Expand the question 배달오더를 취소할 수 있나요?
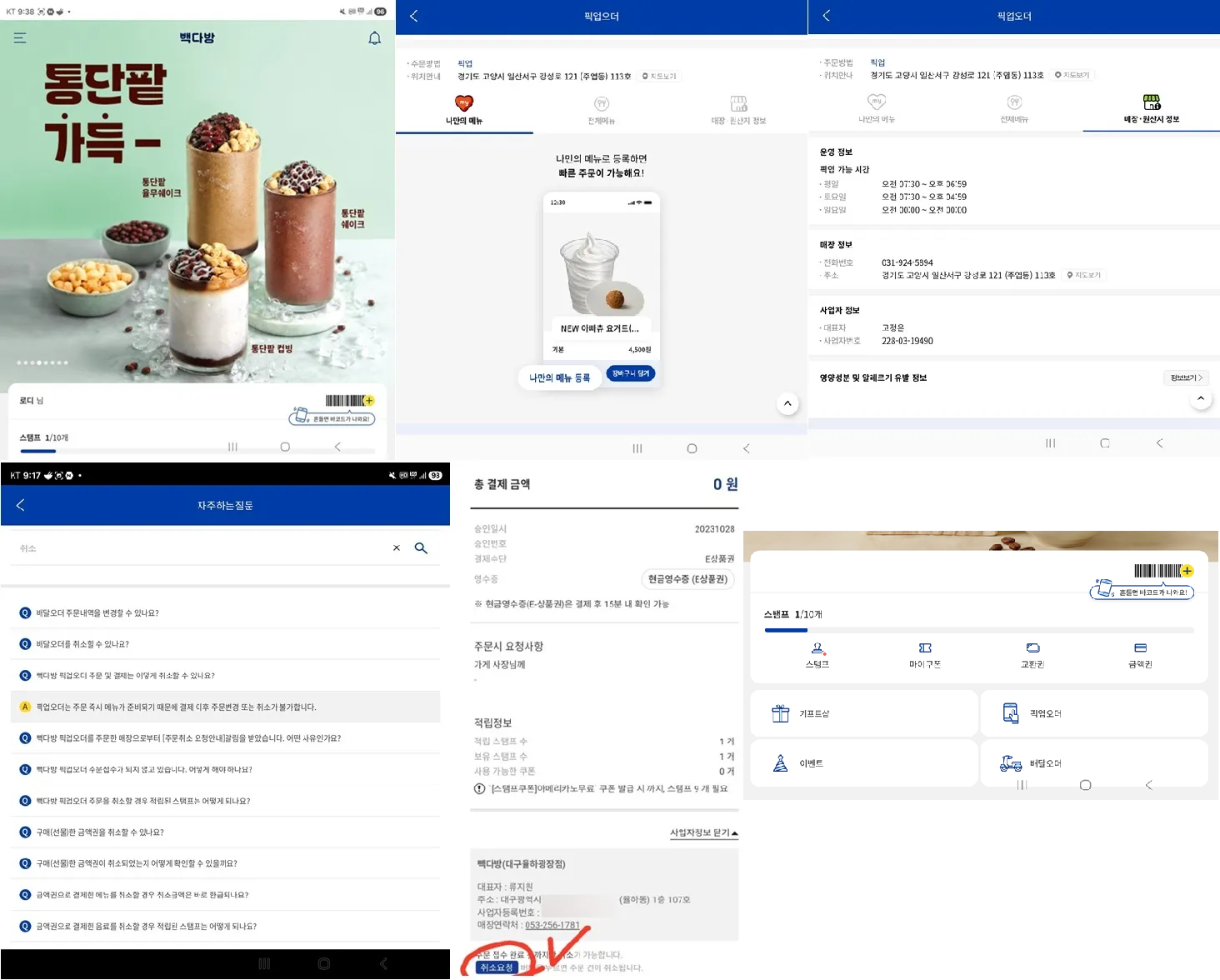Image resolution: width=1220 pixels, height=980 pixels. [225, 644]
